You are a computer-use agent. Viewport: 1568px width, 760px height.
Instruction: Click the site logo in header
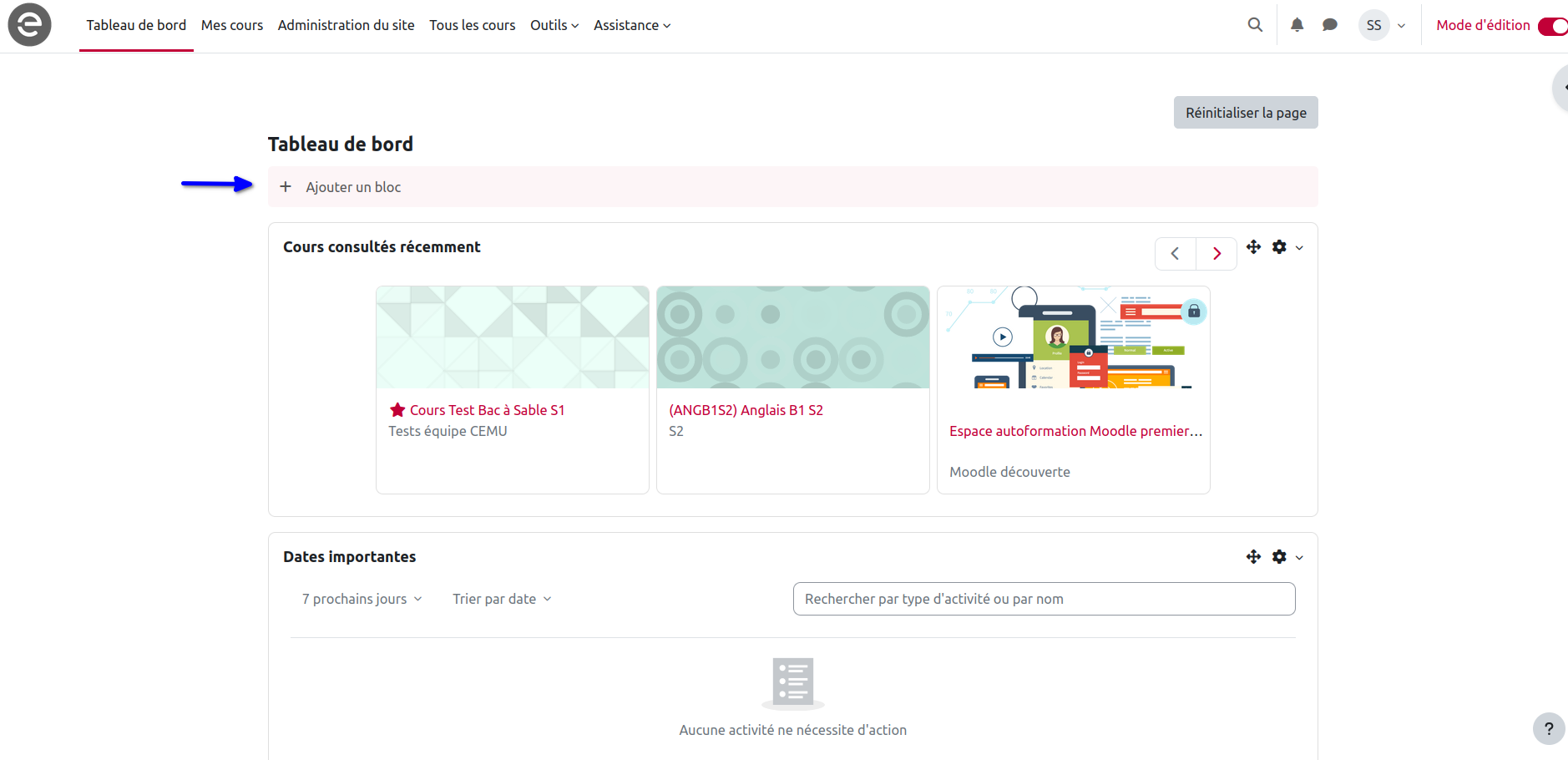(29, 25)
